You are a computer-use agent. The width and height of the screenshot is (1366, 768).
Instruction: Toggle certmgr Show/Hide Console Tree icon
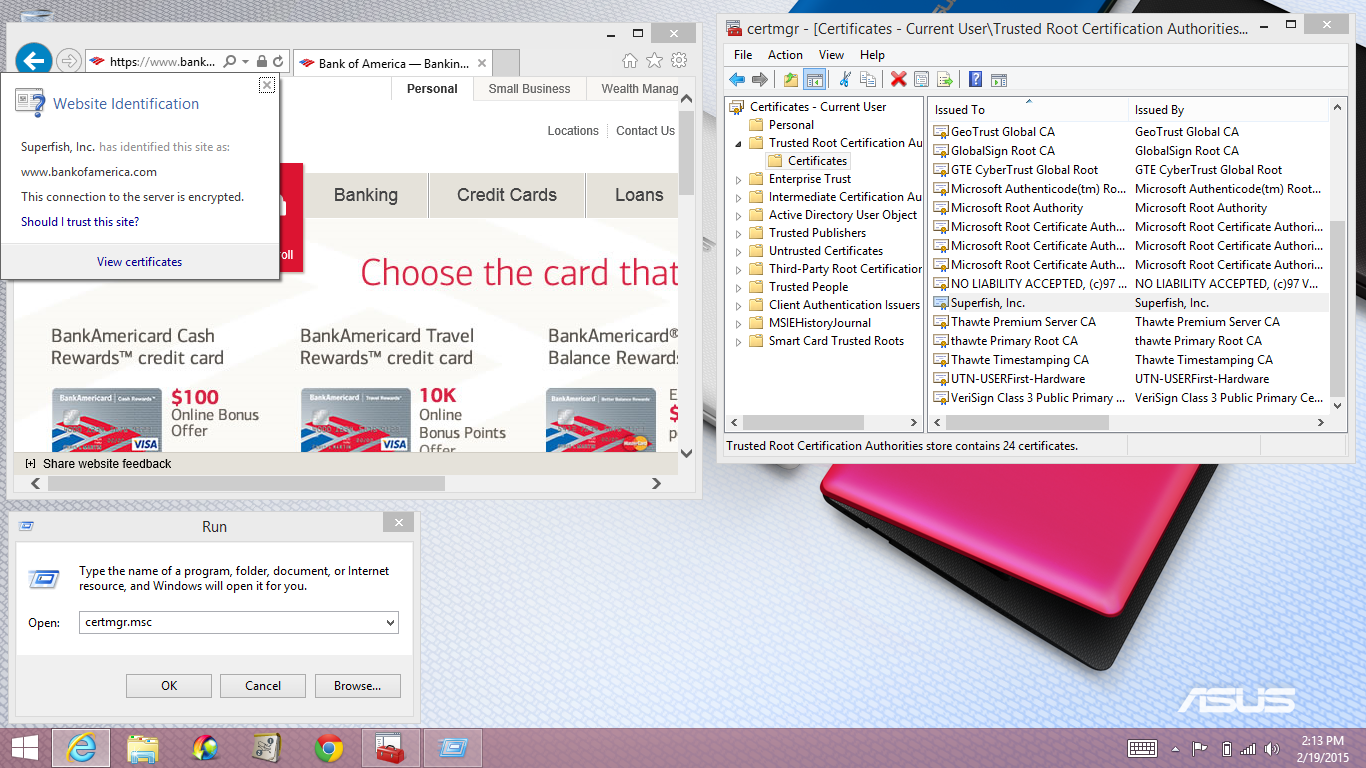(x=815, y=80)
